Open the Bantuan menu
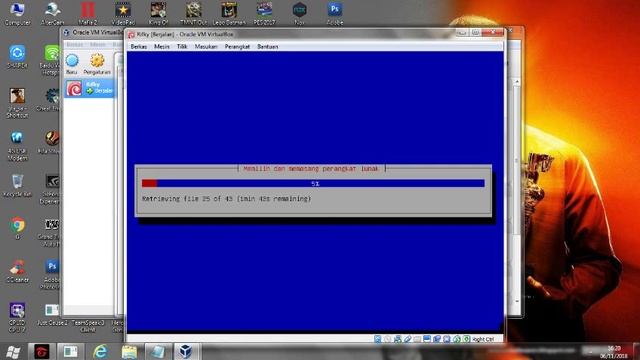The height and width of the screenshot is (360, 640). pos(267,47)
